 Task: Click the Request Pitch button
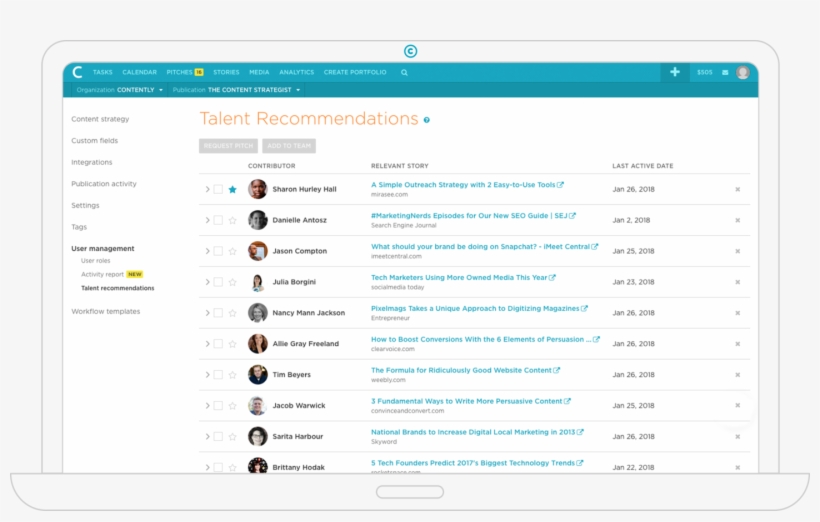(229, 146)
